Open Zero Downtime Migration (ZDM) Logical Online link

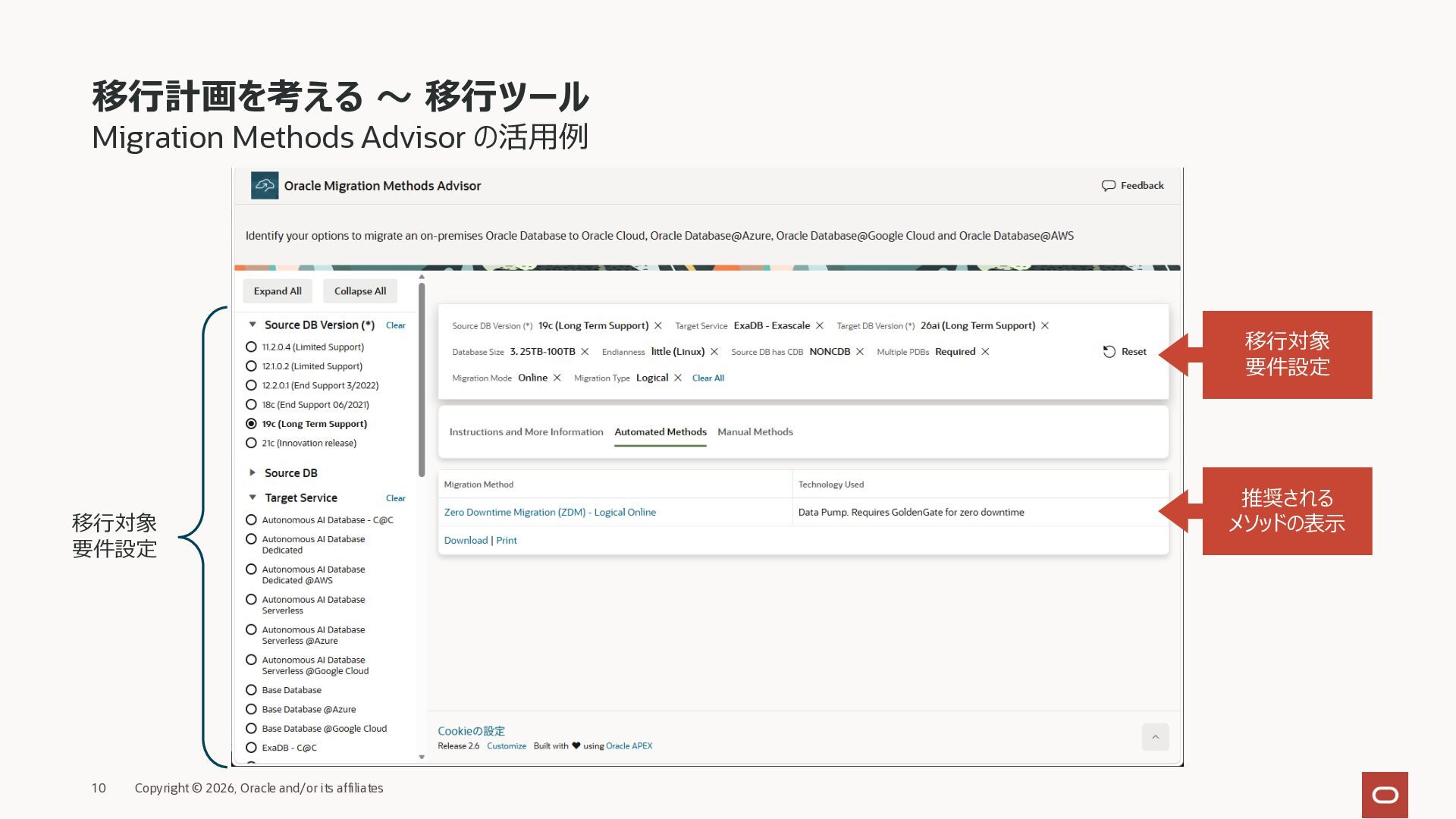(550, 513)
